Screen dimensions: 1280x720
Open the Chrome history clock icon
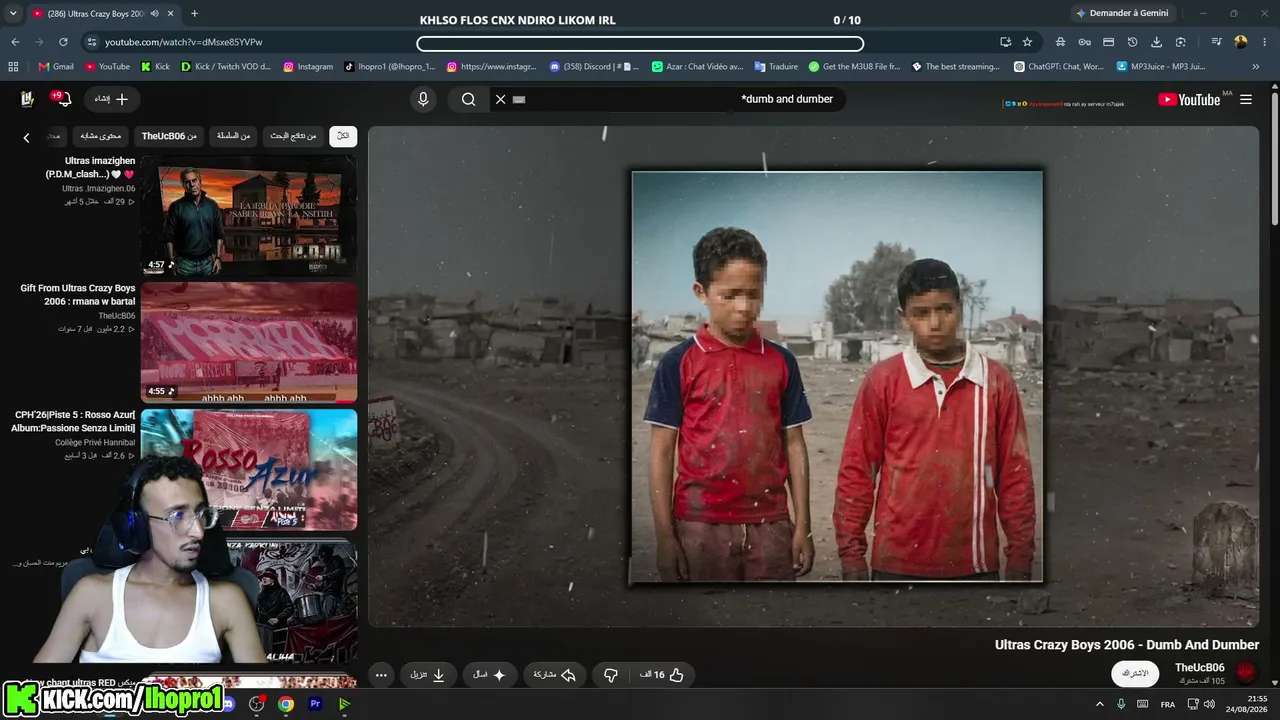tap(1132, 42)
